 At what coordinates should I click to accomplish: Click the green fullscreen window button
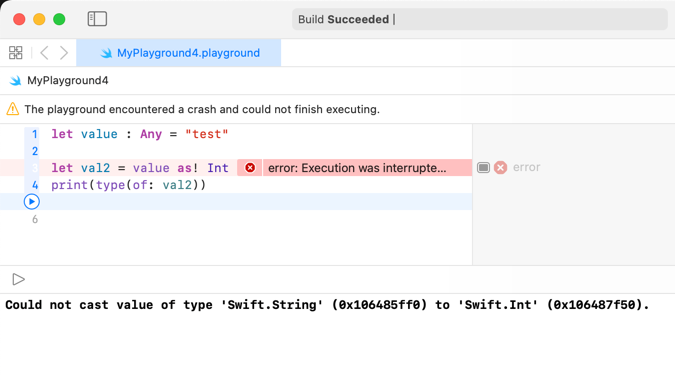pyautogui.click(x=59, y=19)
